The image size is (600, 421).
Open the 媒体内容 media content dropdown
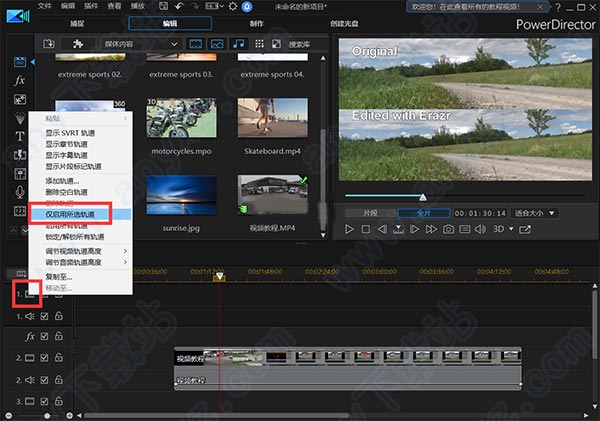pyautogui.click(x=140, y=44)
